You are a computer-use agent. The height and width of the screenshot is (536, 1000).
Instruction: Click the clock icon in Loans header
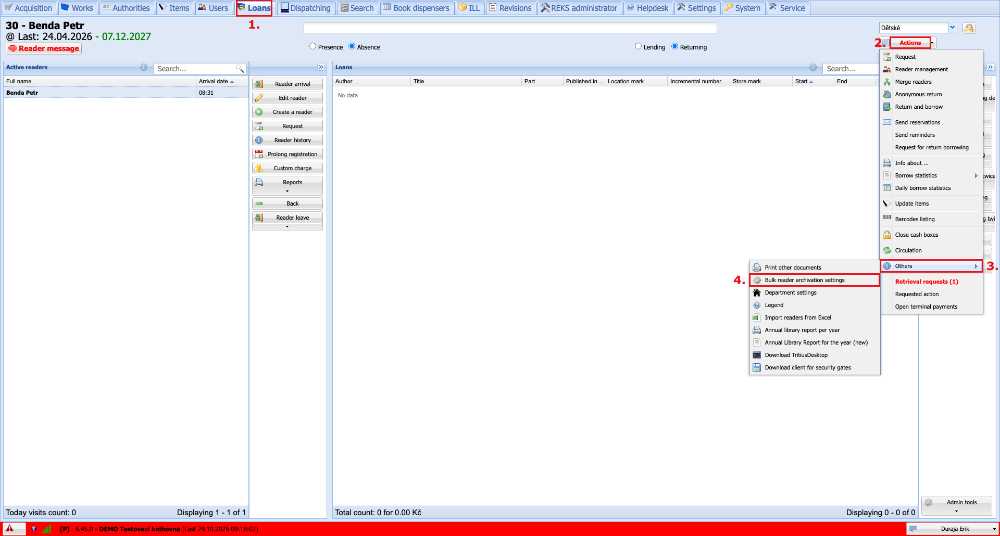point(813,68)
